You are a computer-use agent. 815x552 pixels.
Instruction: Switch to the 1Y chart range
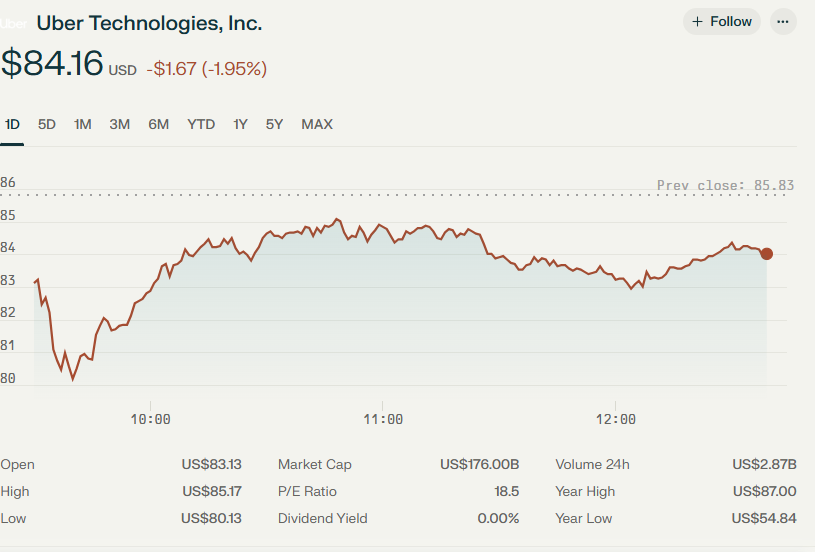coord(240,124)
